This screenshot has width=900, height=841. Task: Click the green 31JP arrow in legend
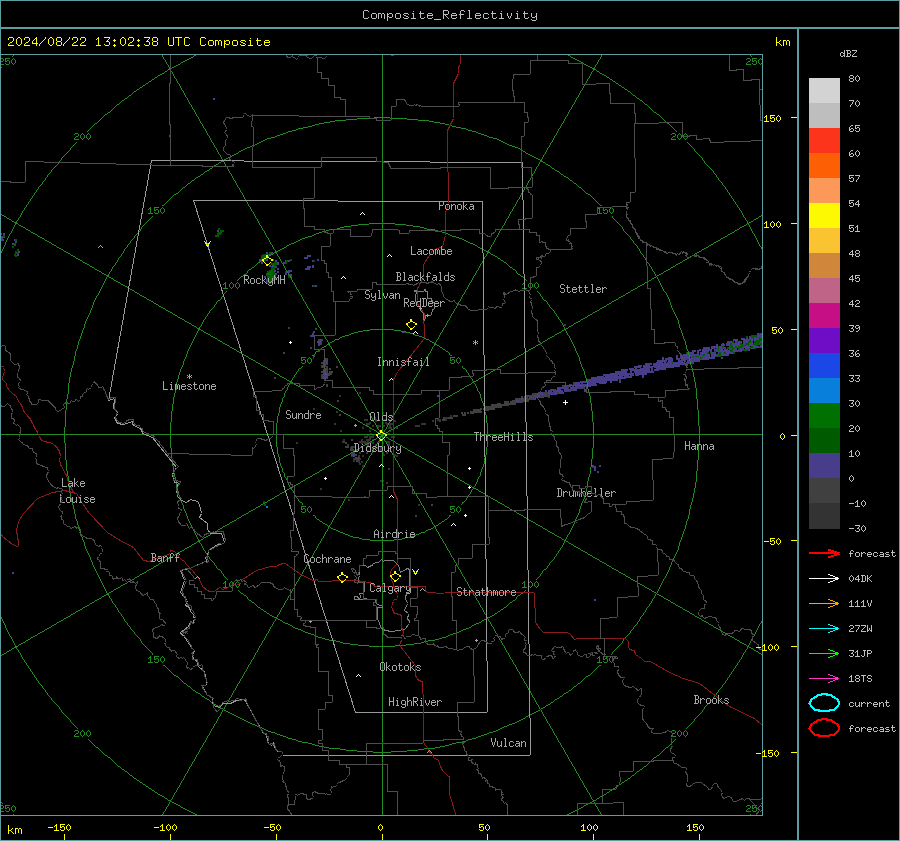click(x=824, y=653)
